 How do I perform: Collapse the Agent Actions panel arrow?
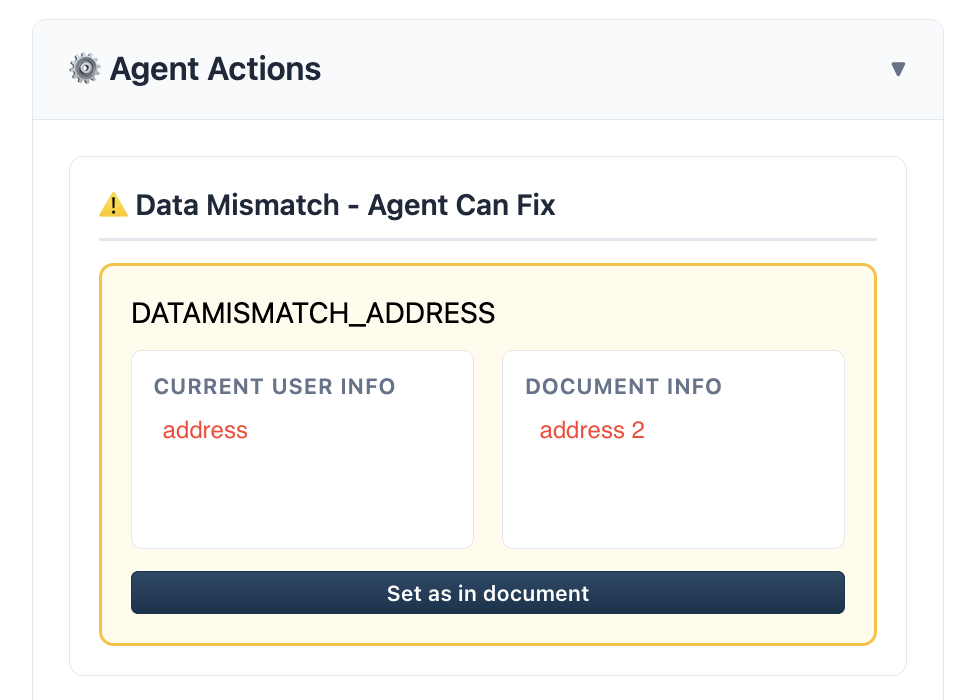(x=898, y=69)
